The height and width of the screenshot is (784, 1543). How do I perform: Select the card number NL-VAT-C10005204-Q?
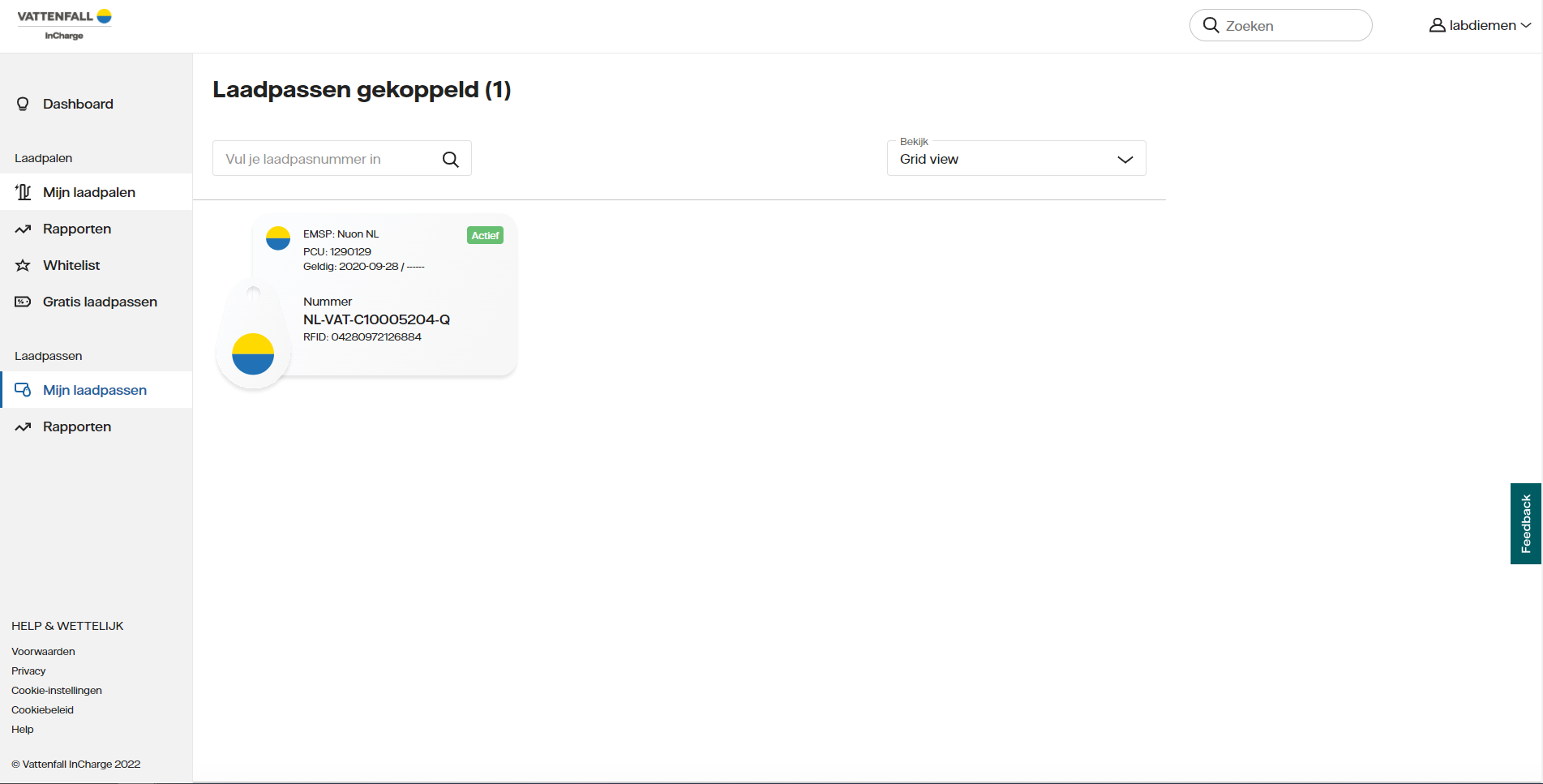point(376,319)
